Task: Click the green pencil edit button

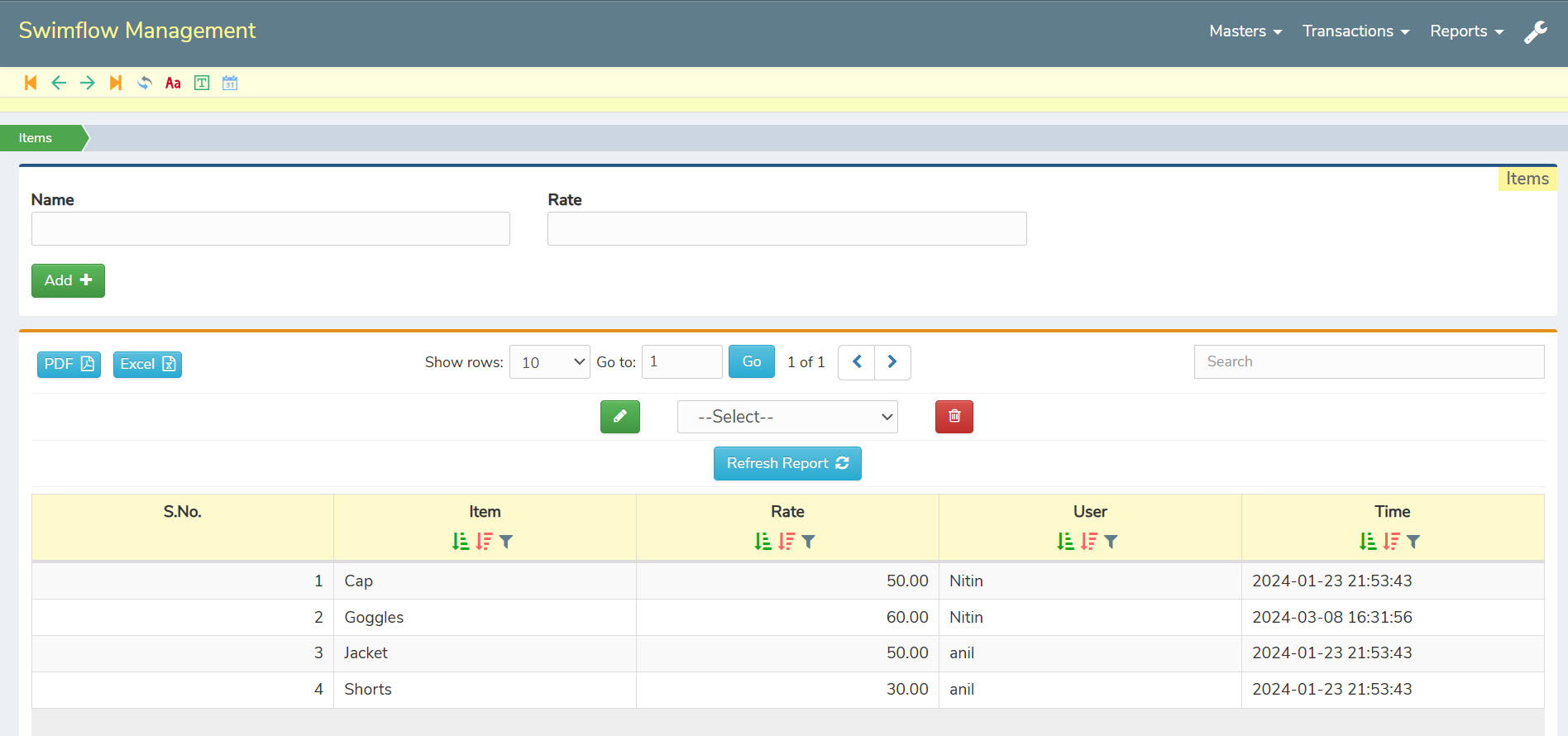Action: click(x=619, y=417)
